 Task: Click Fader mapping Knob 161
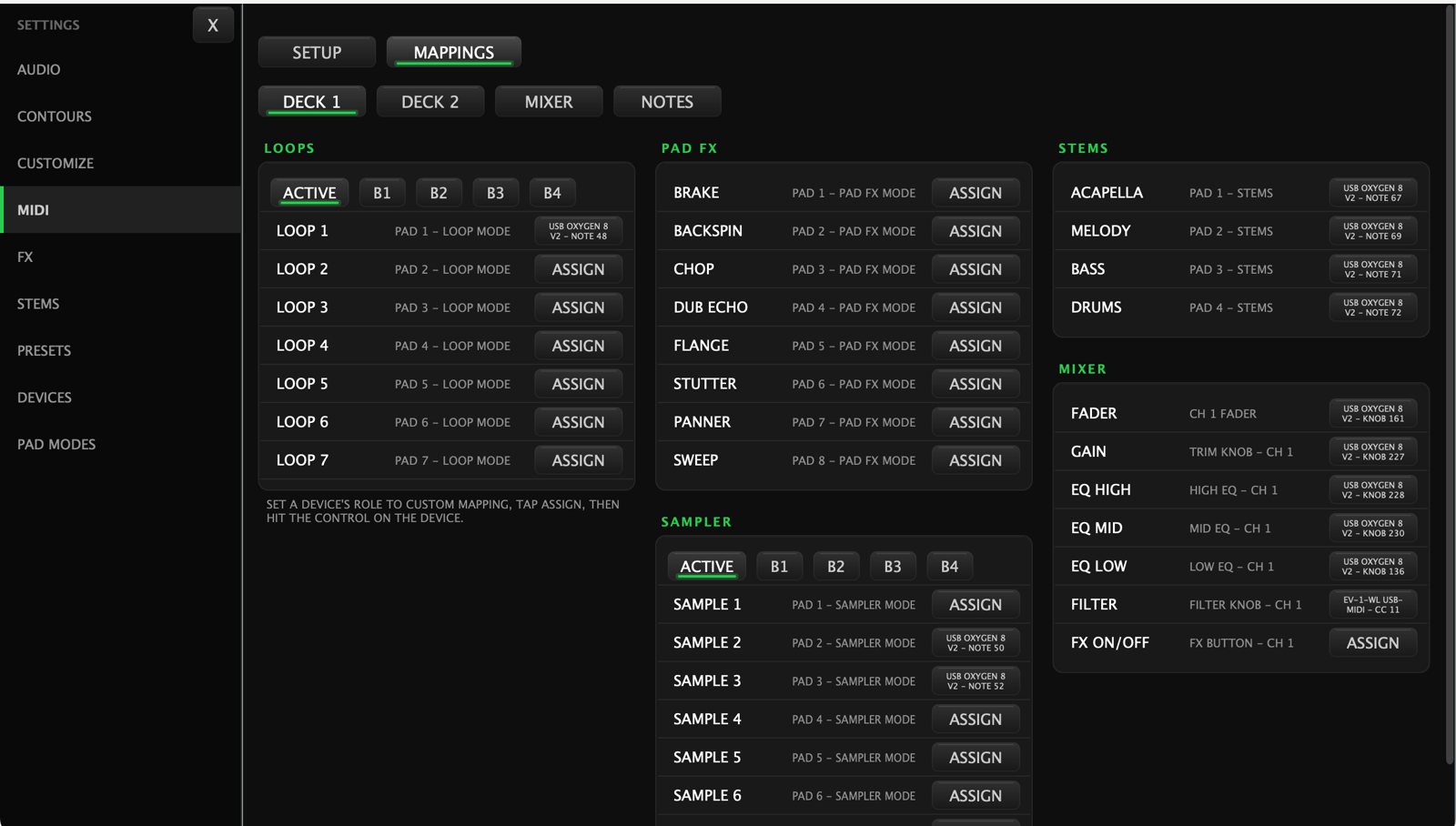[x=1373, y=414]
